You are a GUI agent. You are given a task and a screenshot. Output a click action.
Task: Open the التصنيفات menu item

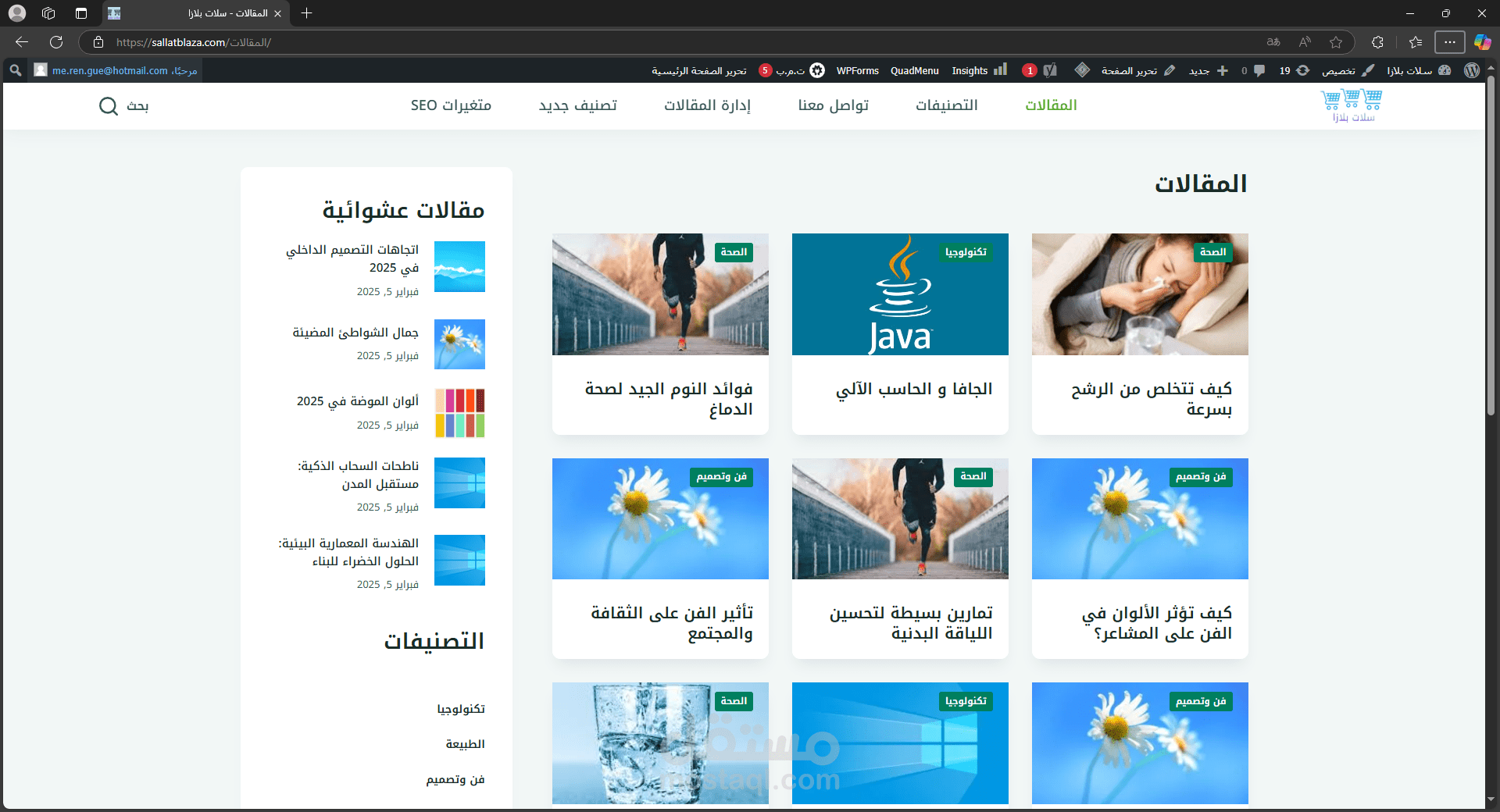pyautogui.click(x=946, y=105)
